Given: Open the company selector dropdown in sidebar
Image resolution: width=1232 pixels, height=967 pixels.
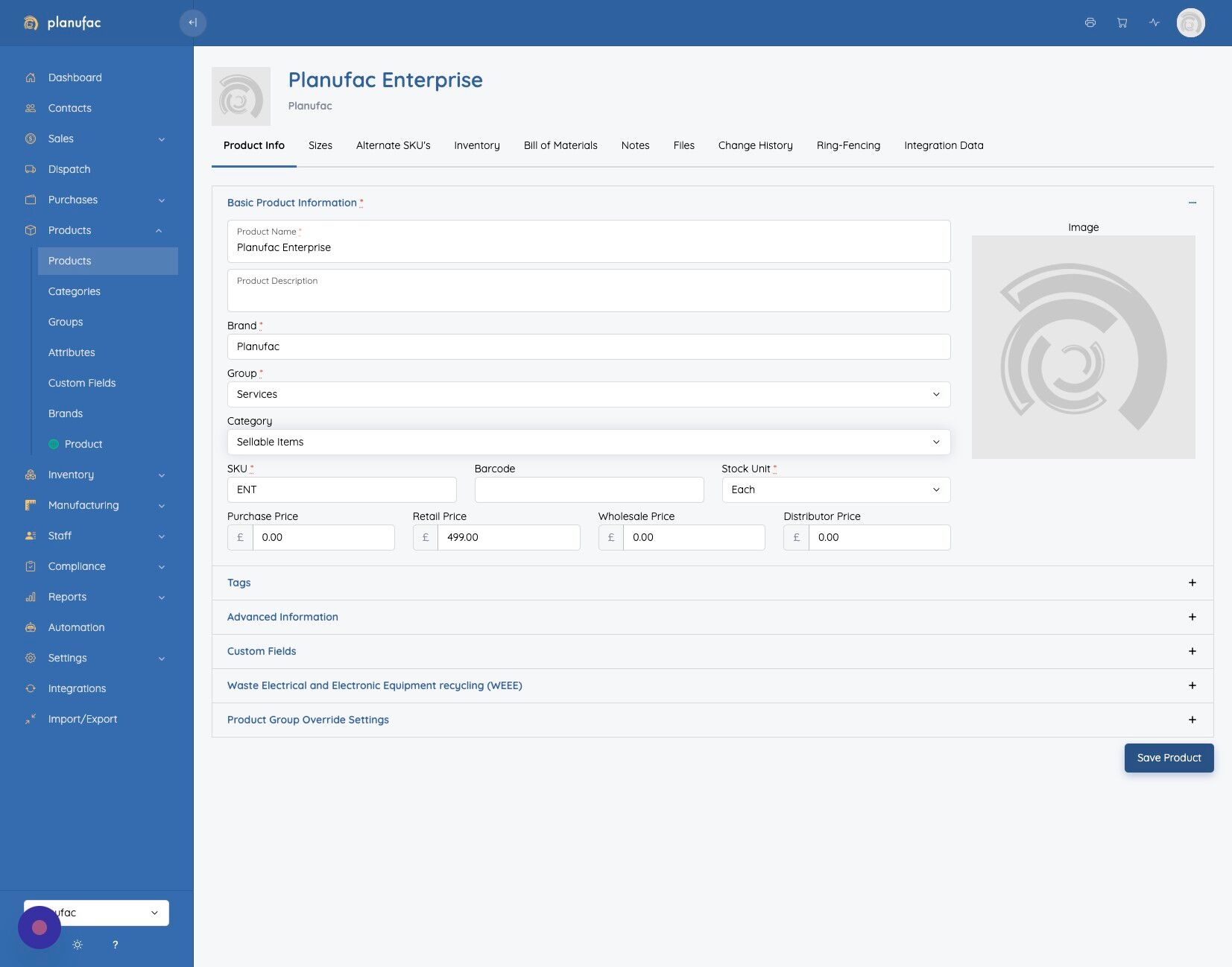Looking at the screenshot, I should pos(96,913).
